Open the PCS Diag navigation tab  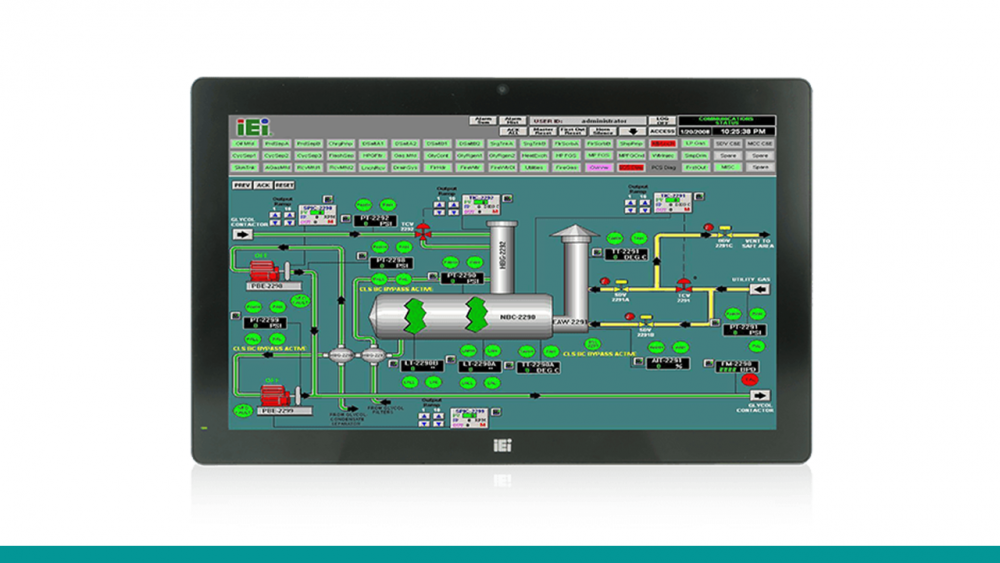click(663, 168)
